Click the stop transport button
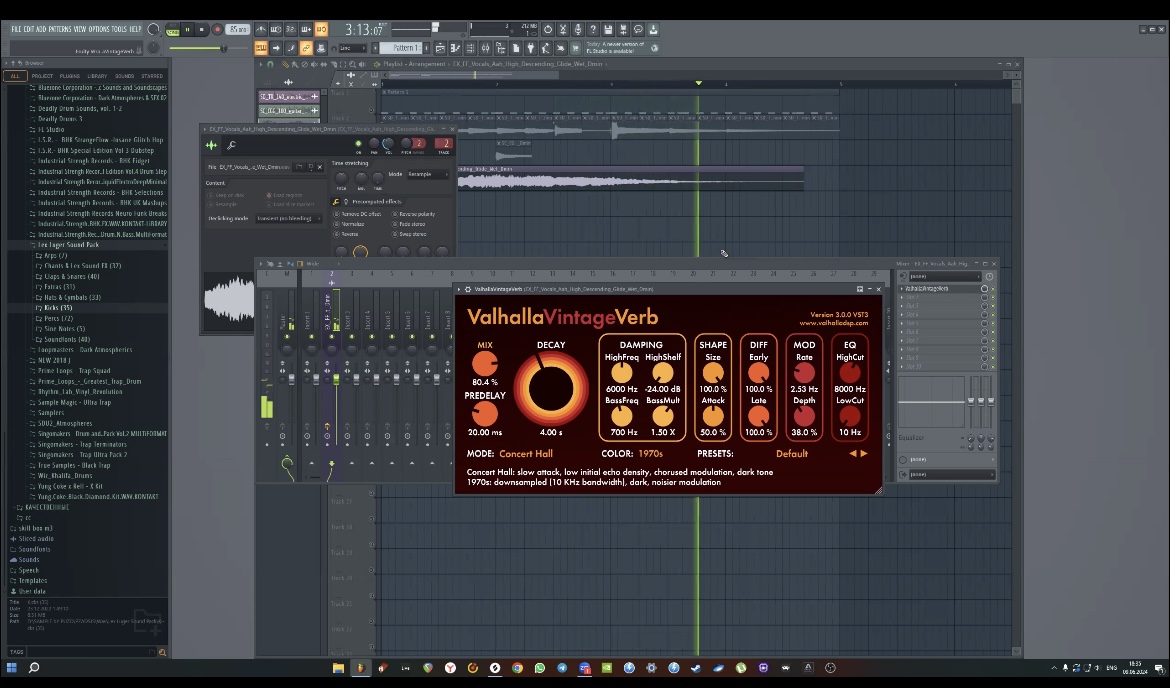Viewport: 1170px width, 688px height. (x=201, y=29)
